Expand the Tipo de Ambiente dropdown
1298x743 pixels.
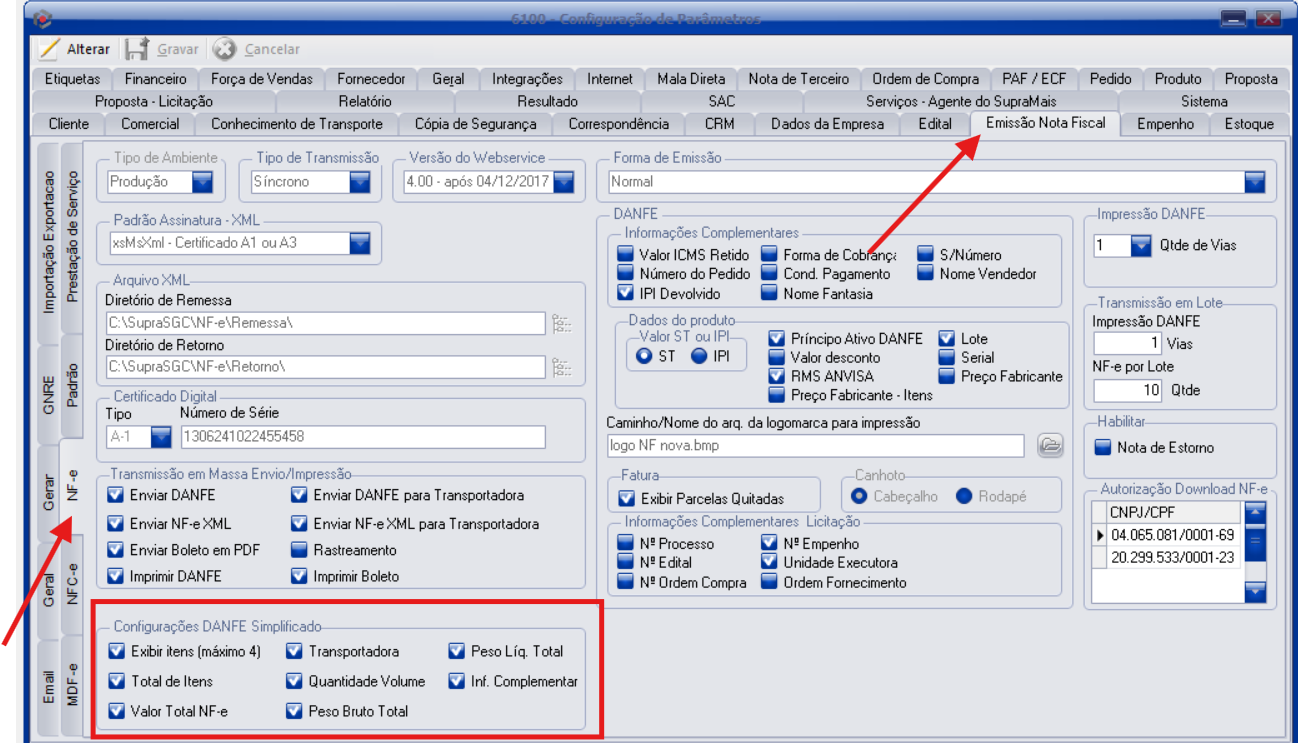[203, 182]
